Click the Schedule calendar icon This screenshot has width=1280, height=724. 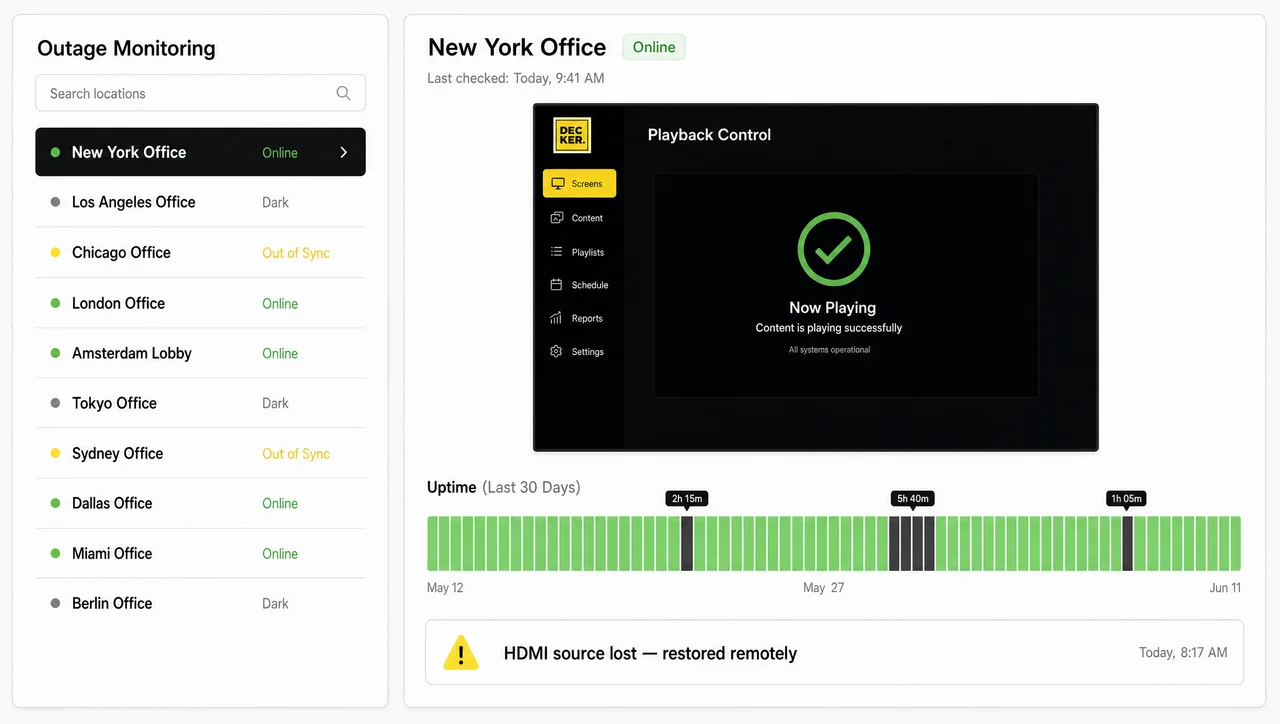557,285
